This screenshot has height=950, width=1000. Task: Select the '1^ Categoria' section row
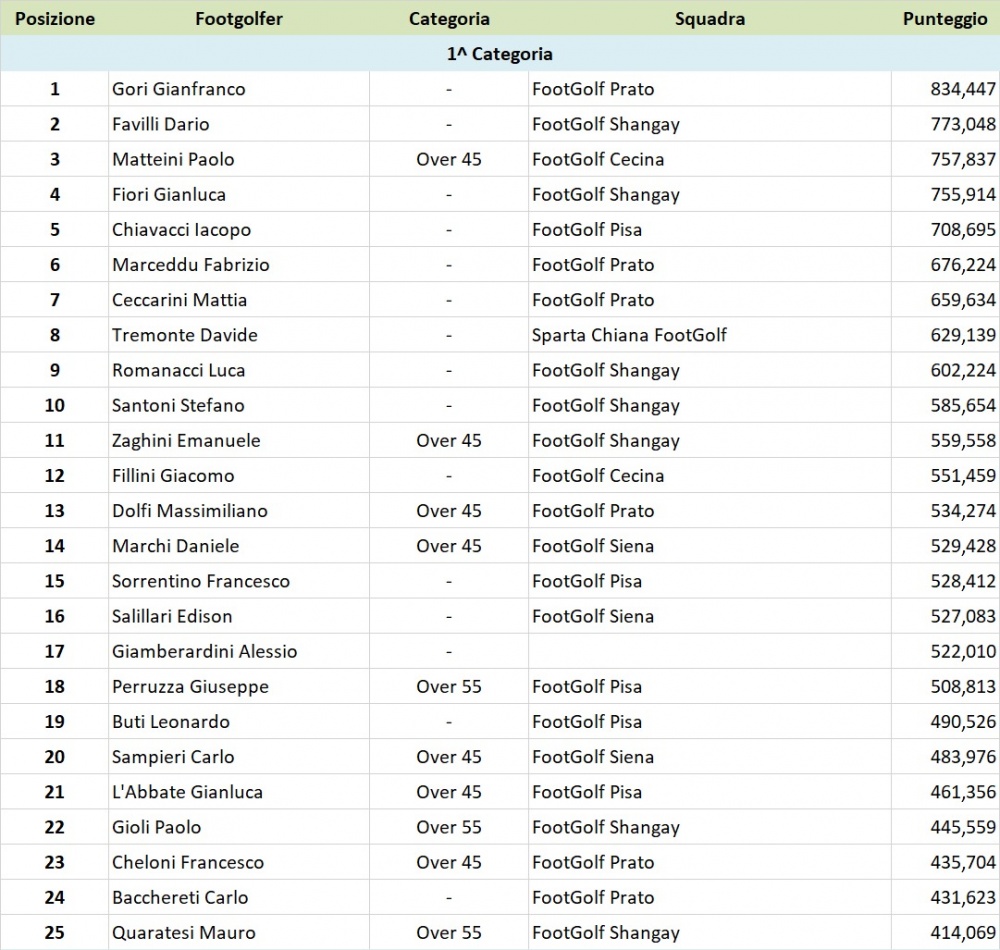coord(500,54)
